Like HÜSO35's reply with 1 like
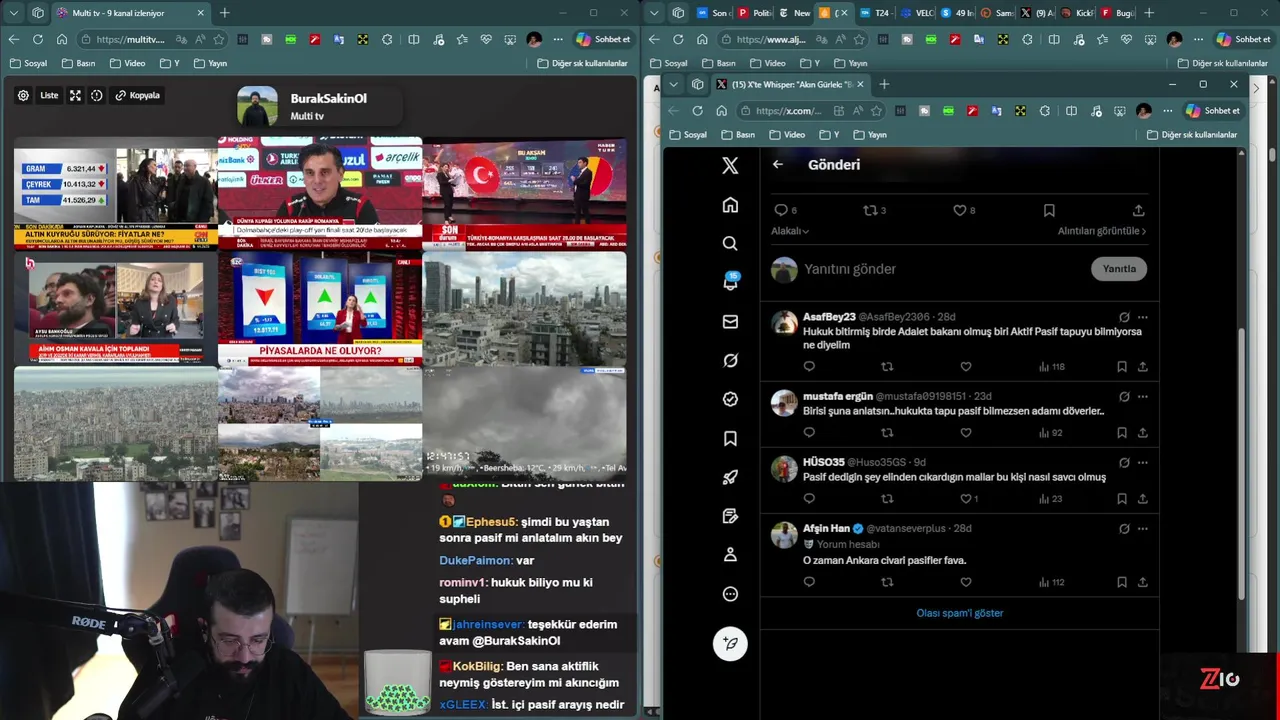Image resolution: width=1280 pixels, height=720 pixels. click(x=969, y=498)
